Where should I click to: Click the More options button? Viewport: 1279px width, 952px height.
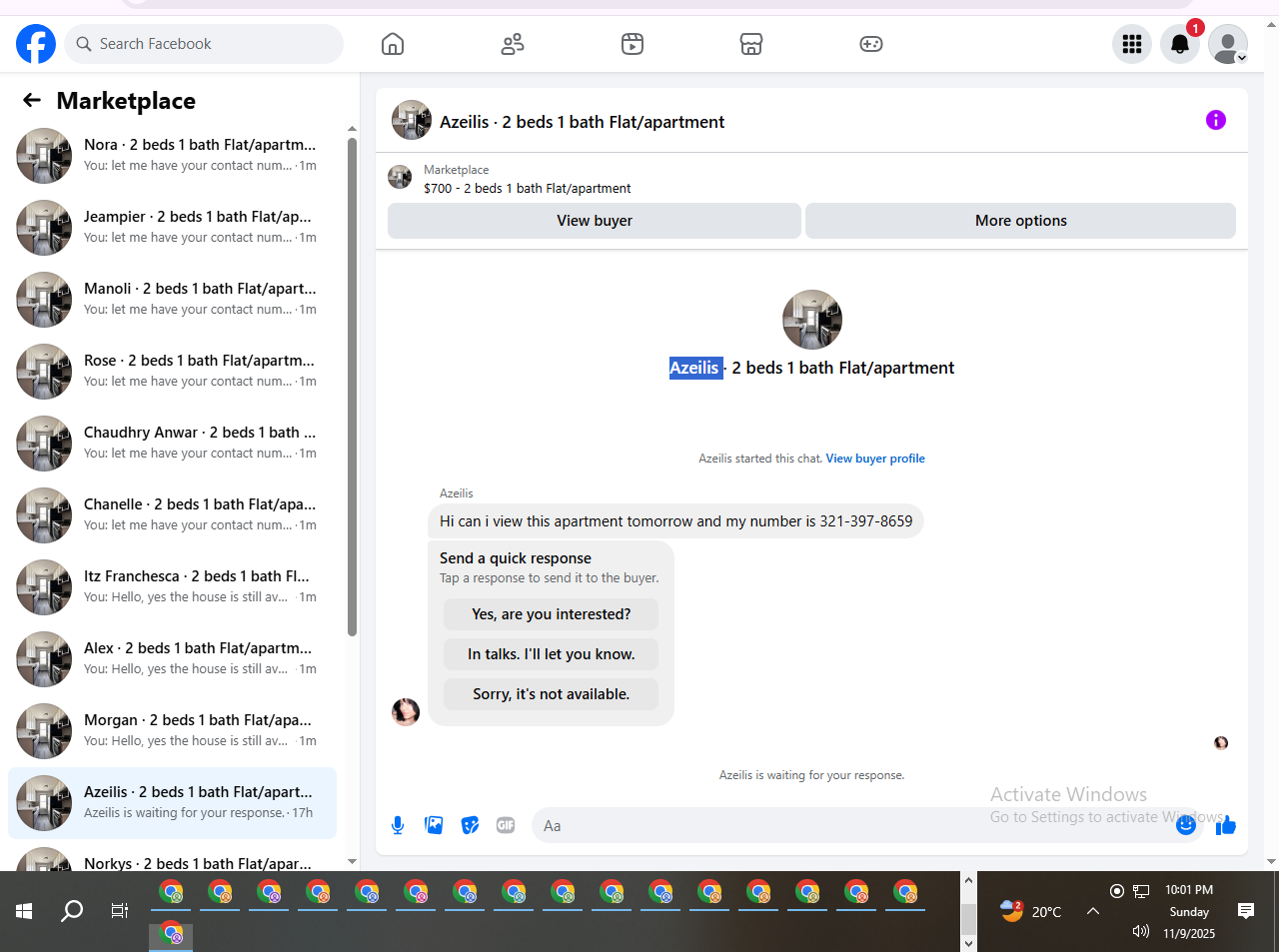(1020, 221)
